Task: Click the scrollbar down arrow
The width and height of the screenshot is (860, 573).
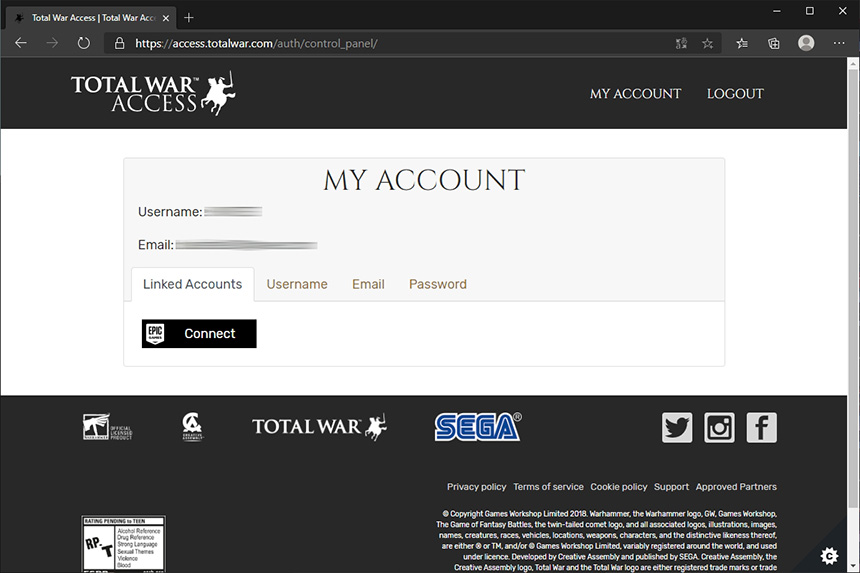Action: pos(853,566)
